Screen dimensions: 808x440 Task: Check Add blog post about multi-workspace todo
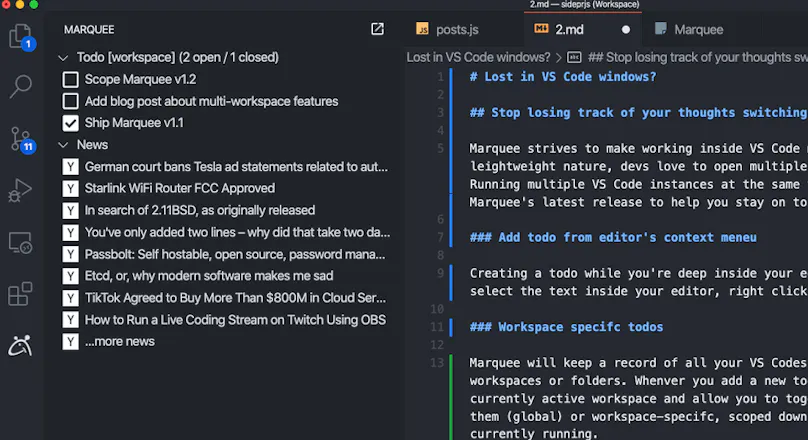click(x=71, y=101)
